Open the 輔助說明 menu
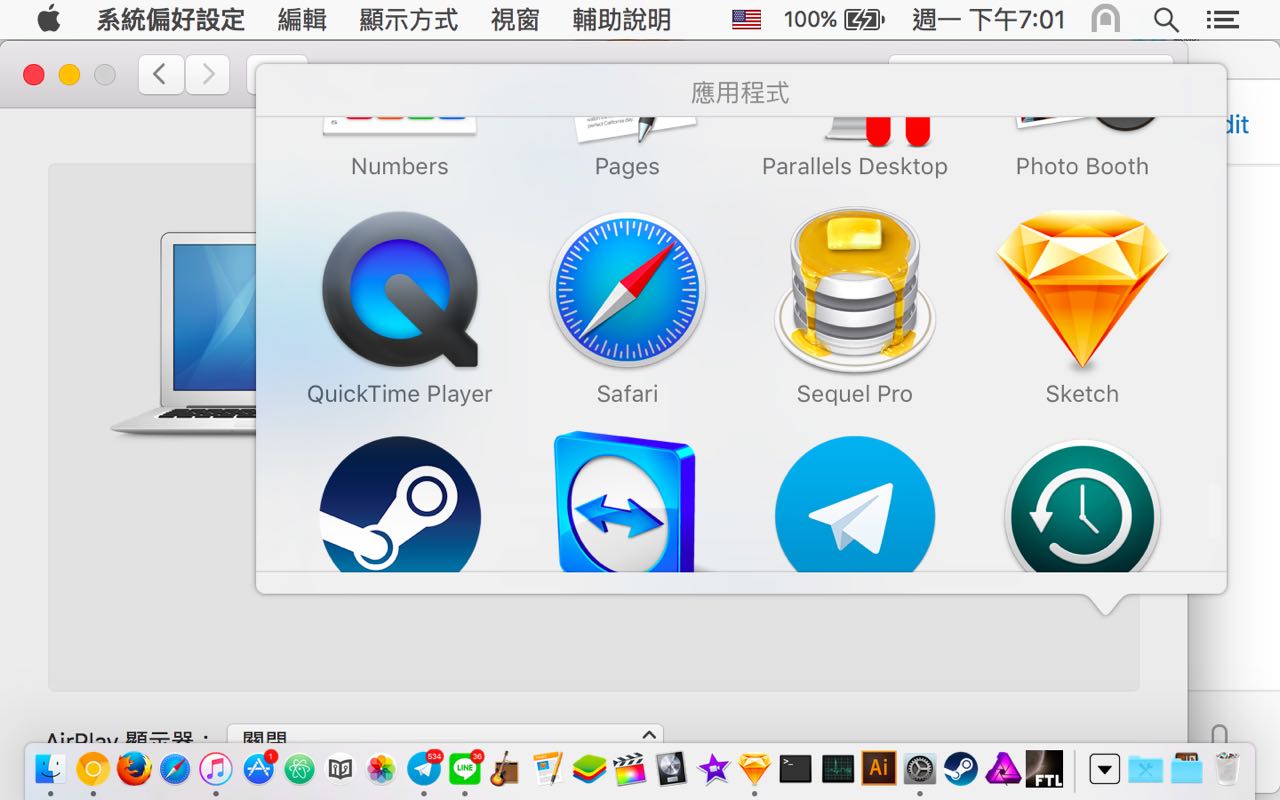The height and width of the screenshot is (800, 1280). (x=622, y=19)
